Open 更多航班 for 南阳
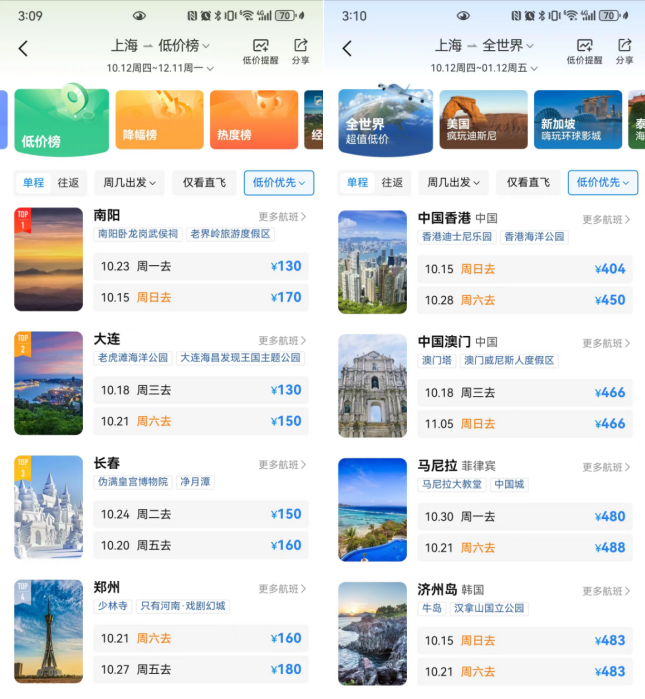The image size is (645, 699). (x=282, y=217)
